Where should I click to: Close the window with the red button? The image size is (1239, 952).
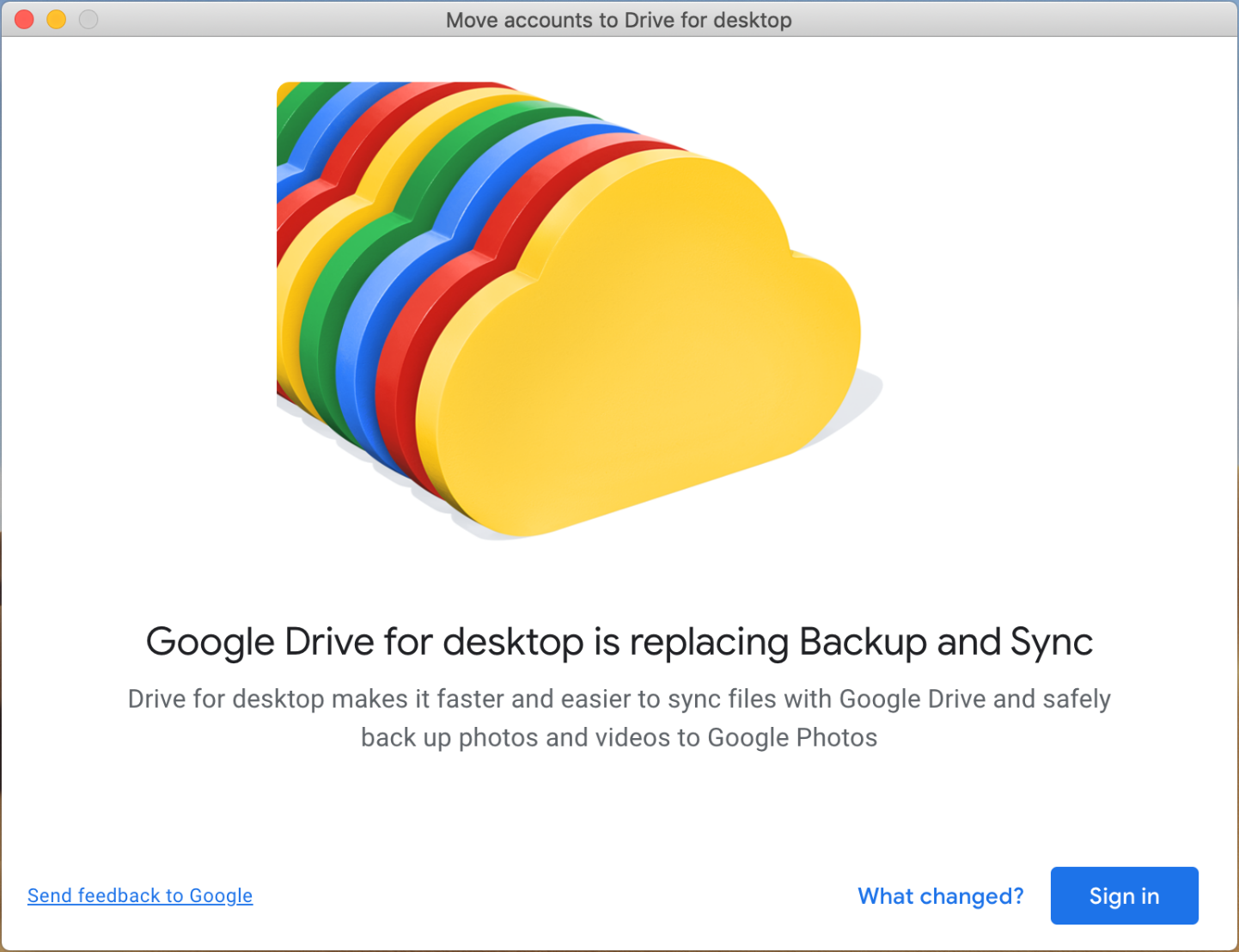coord(24,19)
